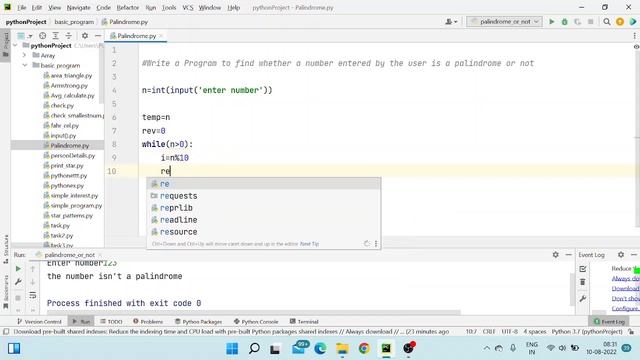The height and width of the screenshot is (360, 640).
Task: Collapse the basic_program folder
Action: [24, 65]
